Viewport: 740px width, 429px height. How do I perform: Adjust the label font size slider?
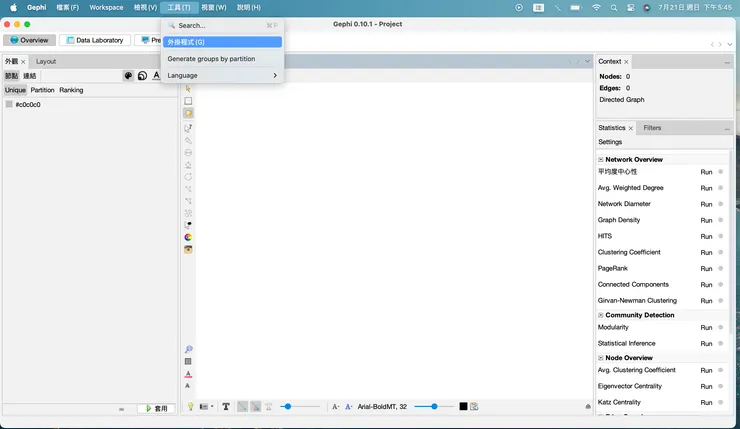point(434,406)
